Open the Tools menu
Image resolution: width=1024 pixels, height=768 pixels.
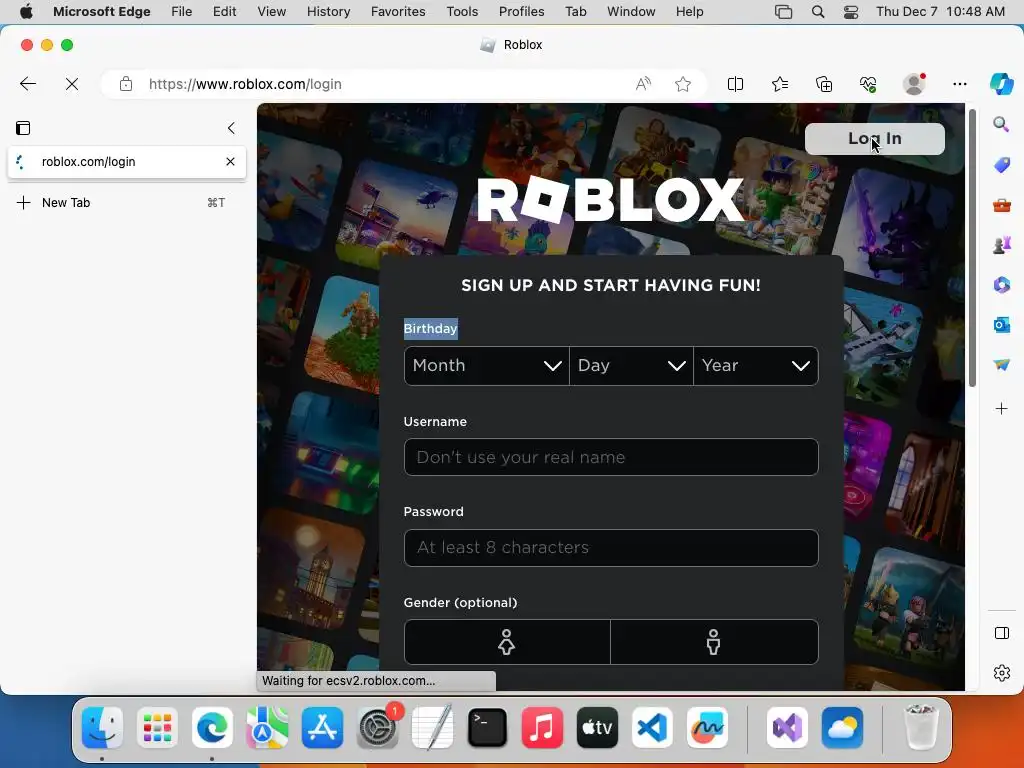pos(462,11)
